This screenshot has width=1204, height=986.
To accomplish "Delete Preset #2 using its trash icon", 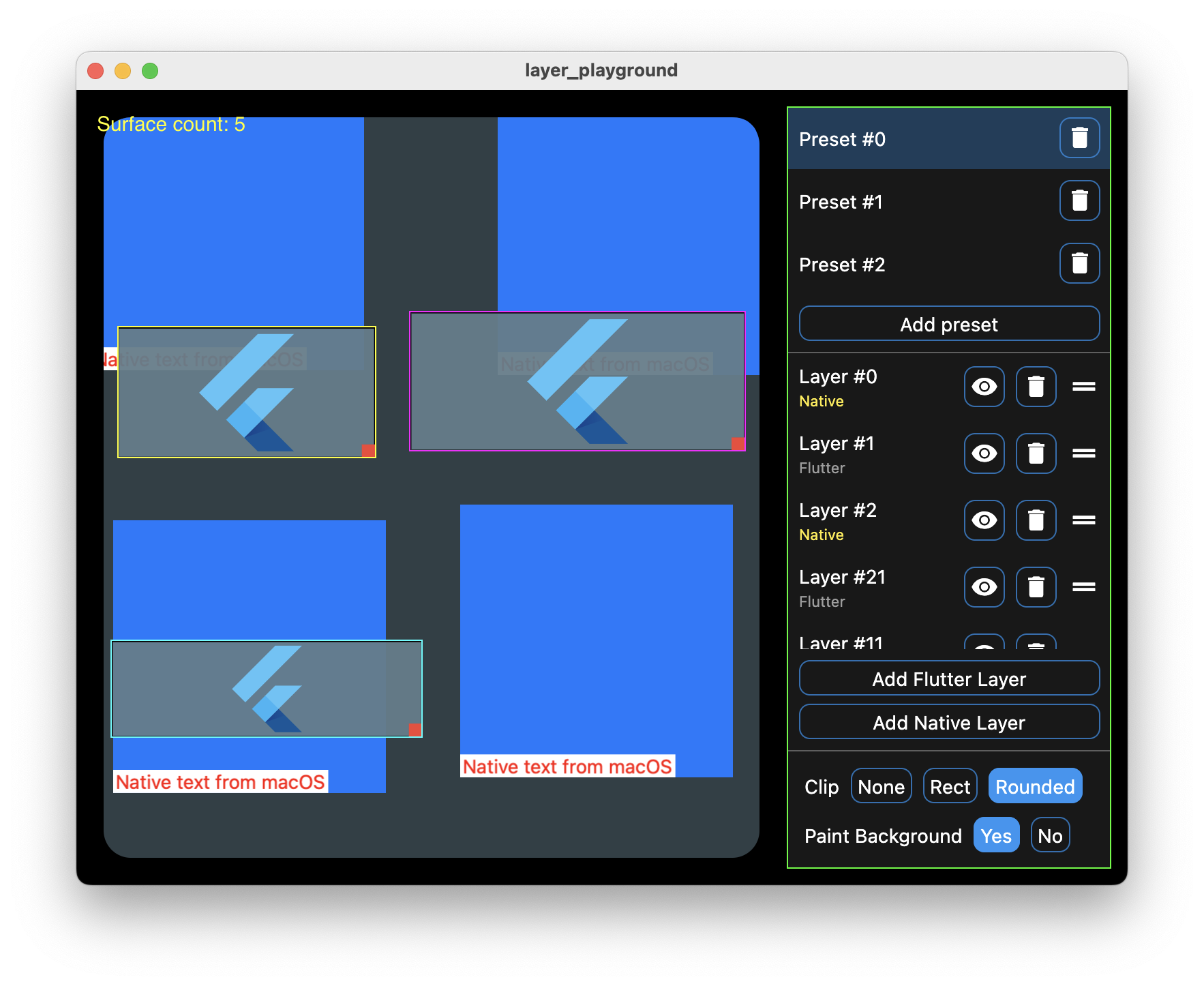I will (x=1079, y=263).
